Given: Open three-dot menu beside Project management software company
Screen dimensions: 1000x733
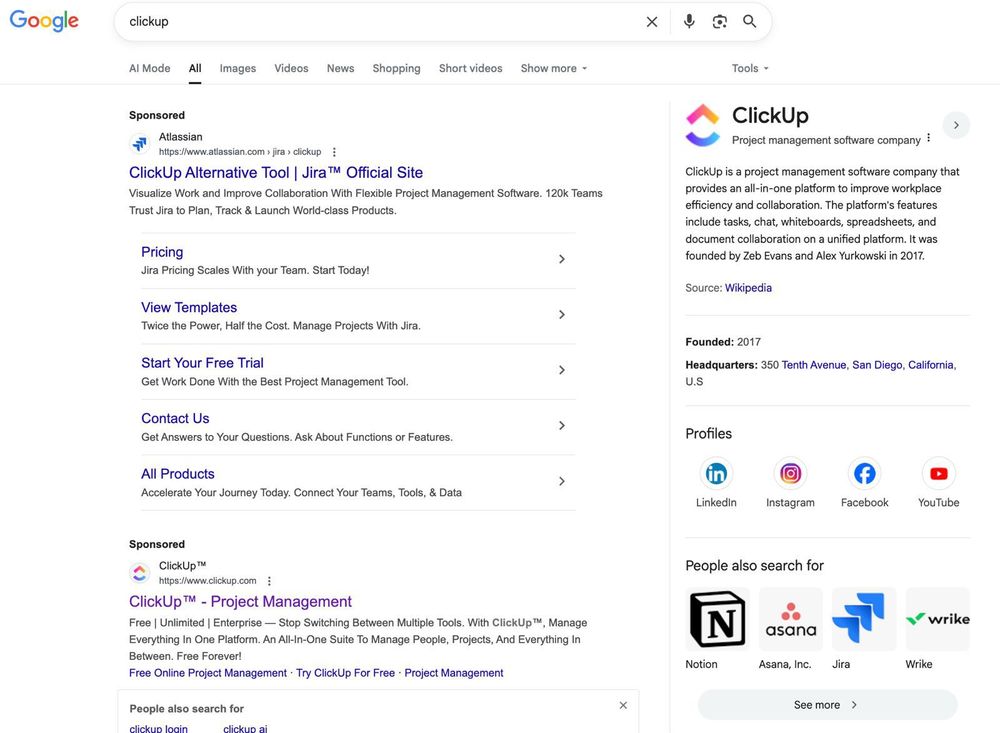Looking at the screenshot, I should tap(929, 138).
